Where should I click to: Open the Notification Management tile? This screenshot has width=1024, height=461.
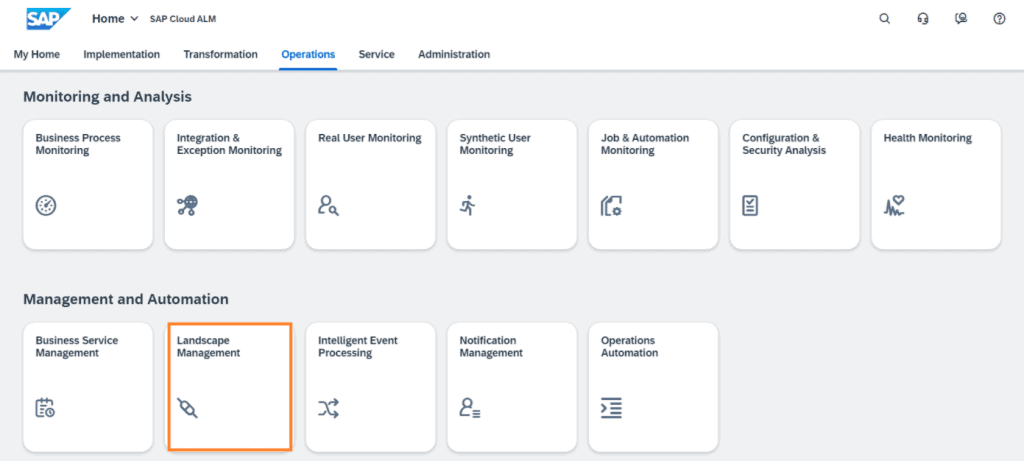point(512,387)
